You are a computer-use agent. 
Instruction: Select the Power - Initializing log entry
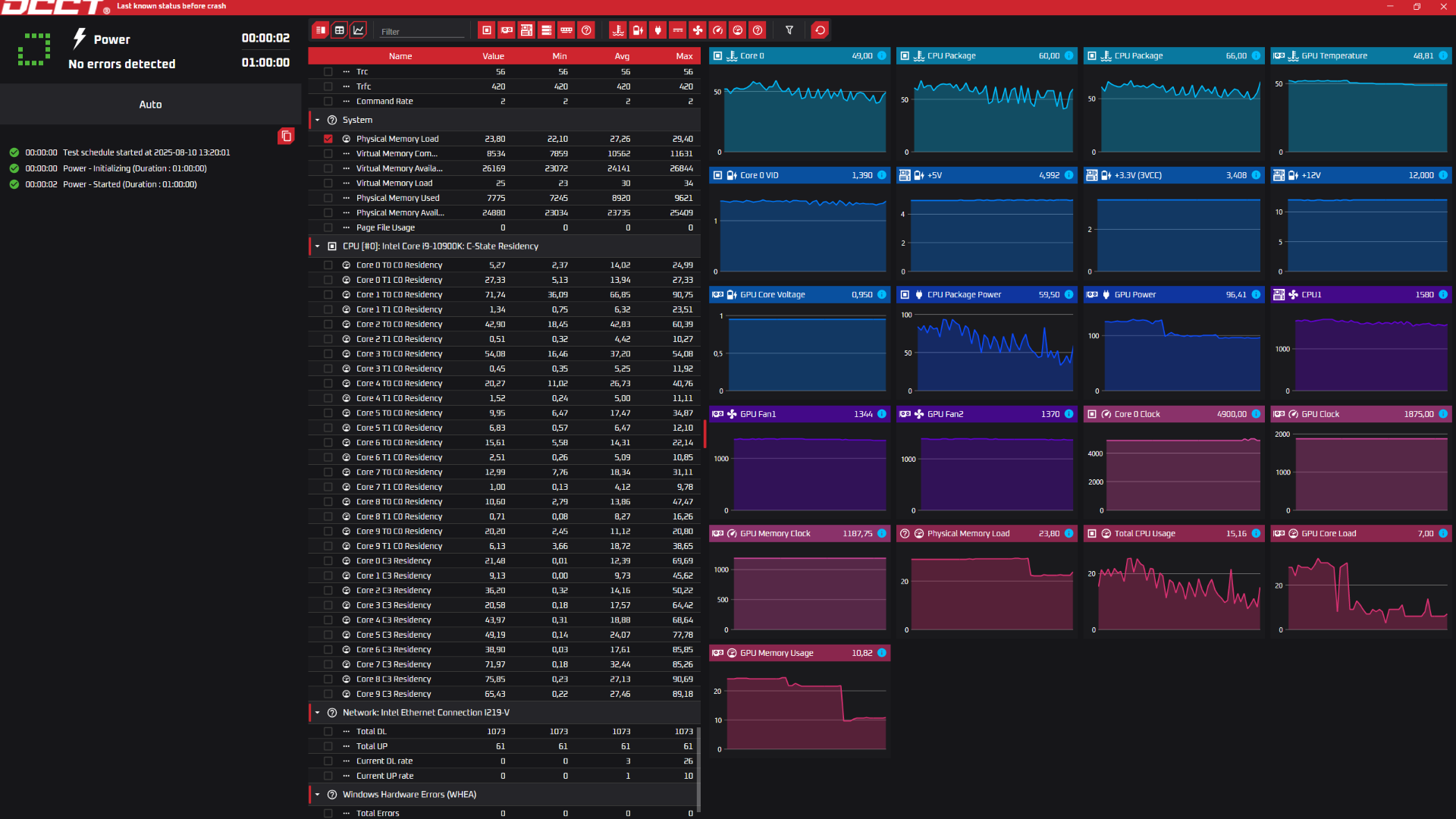[134, 168]
